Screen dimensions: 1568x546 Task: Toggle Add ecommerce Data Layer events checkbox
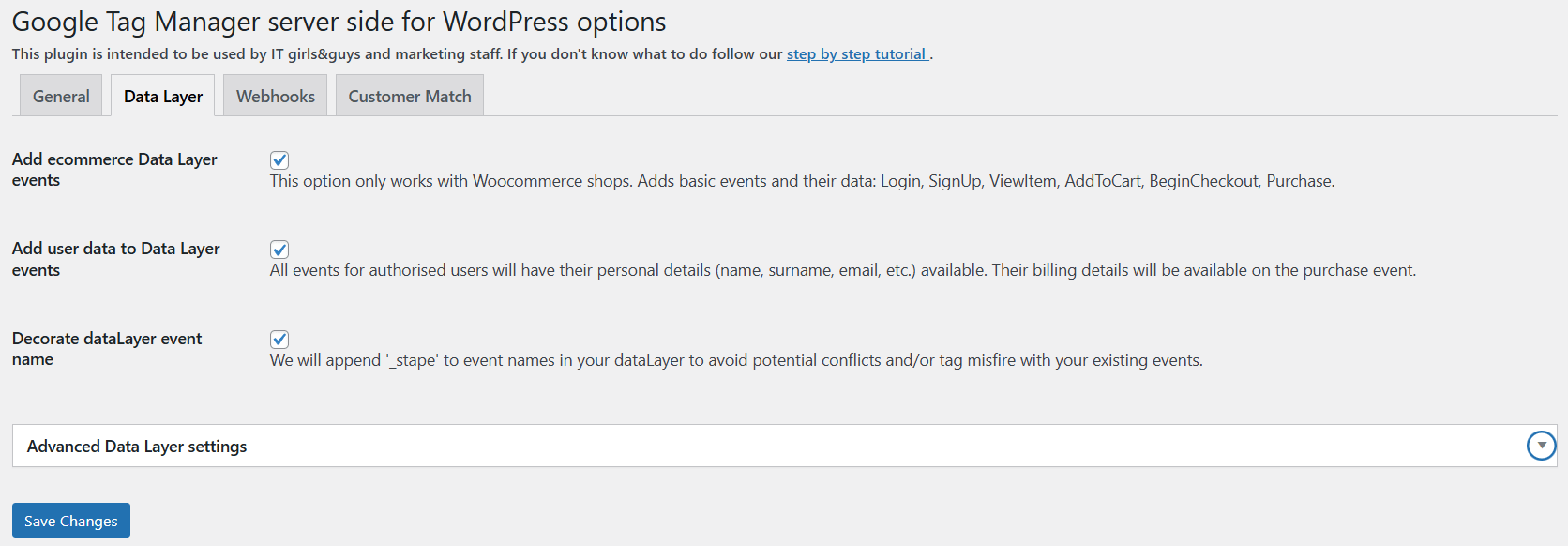279,159
